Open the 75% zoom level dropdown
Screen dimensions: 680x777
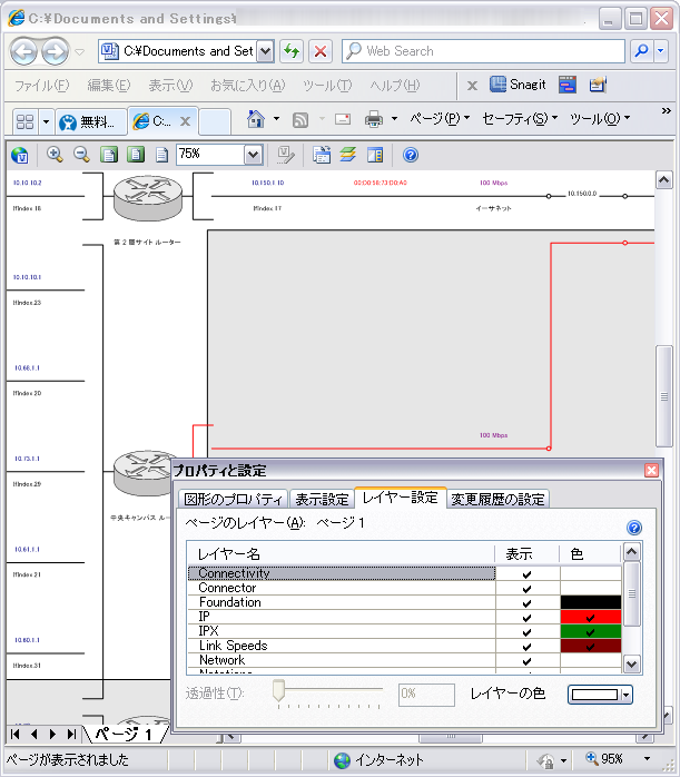pyautogui.click(x=253, y=155)
